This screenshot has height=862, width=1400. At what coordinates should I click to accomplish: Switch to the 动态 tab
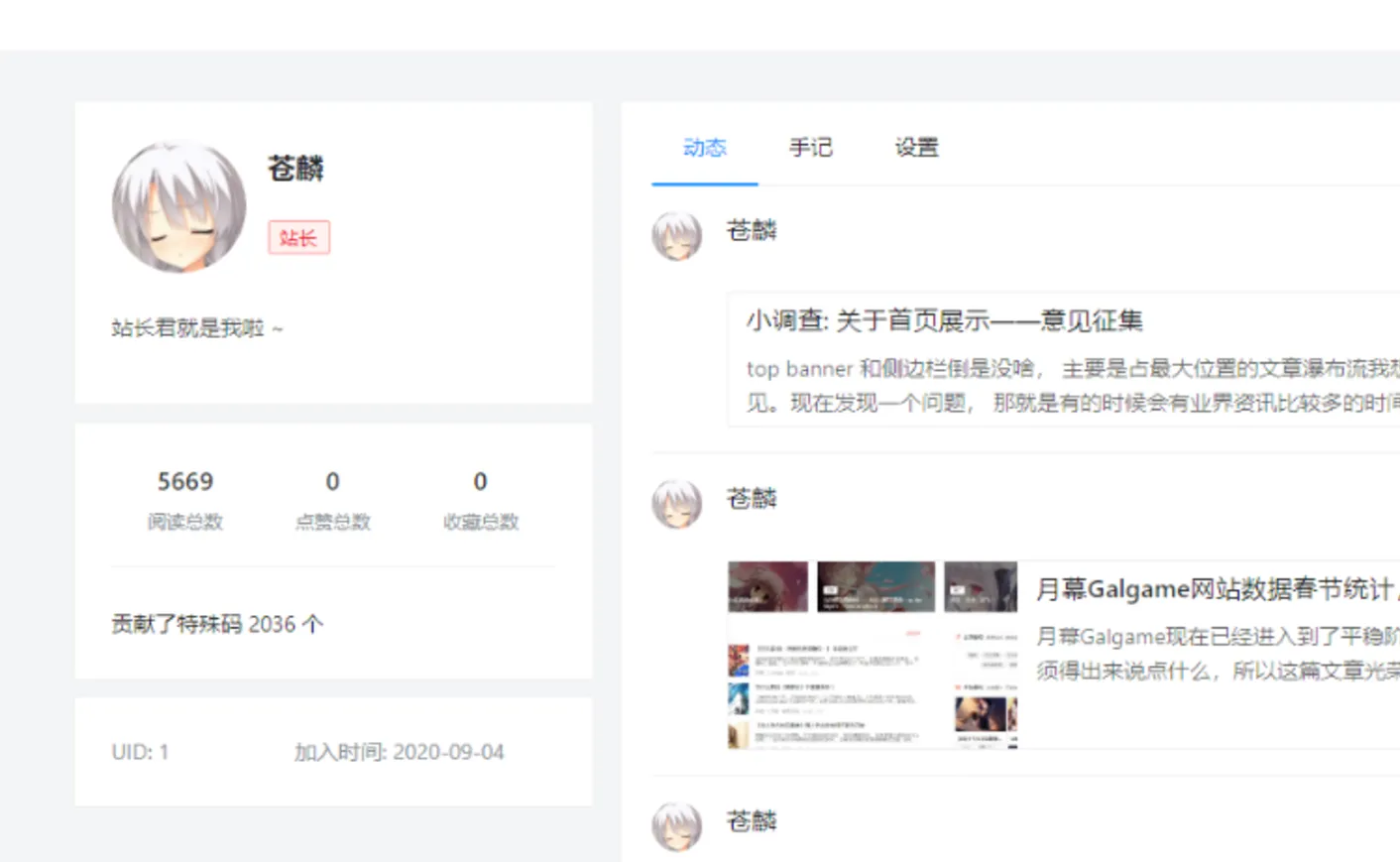tap(704, 148)
